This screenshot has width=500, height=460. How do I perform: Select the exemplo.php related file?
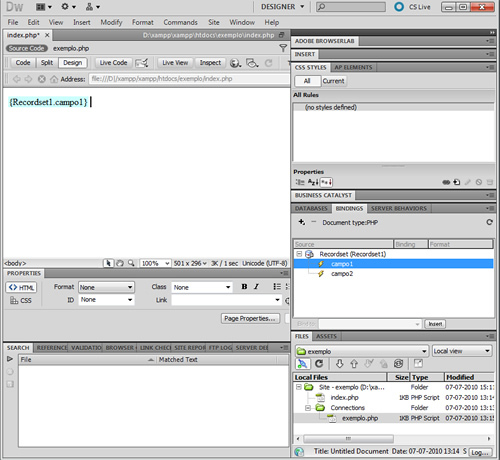click(x=71, y=48)
